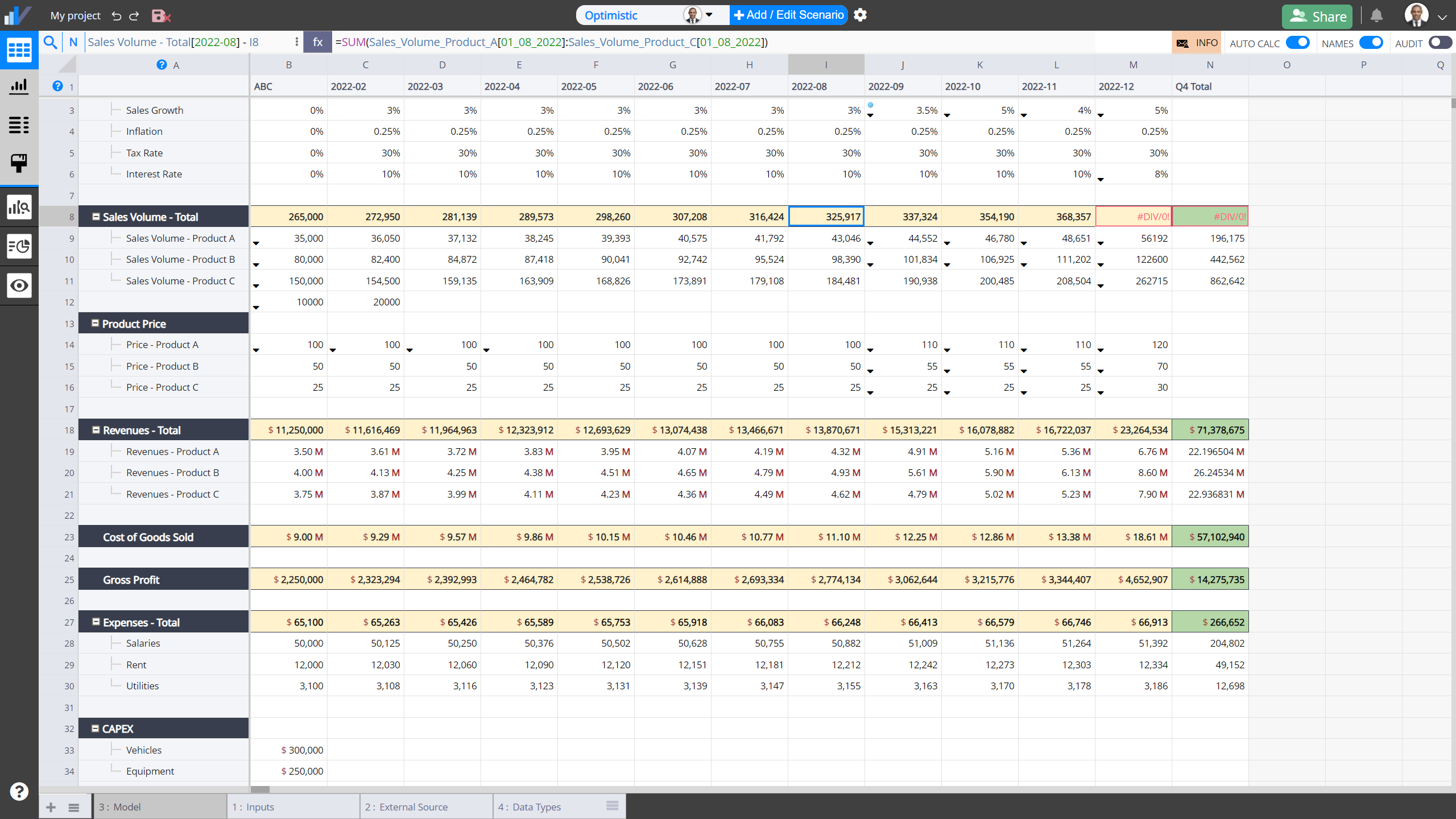Collapse the Sales Volume - Total group
1456x819 pixels.
pos(96,217)
